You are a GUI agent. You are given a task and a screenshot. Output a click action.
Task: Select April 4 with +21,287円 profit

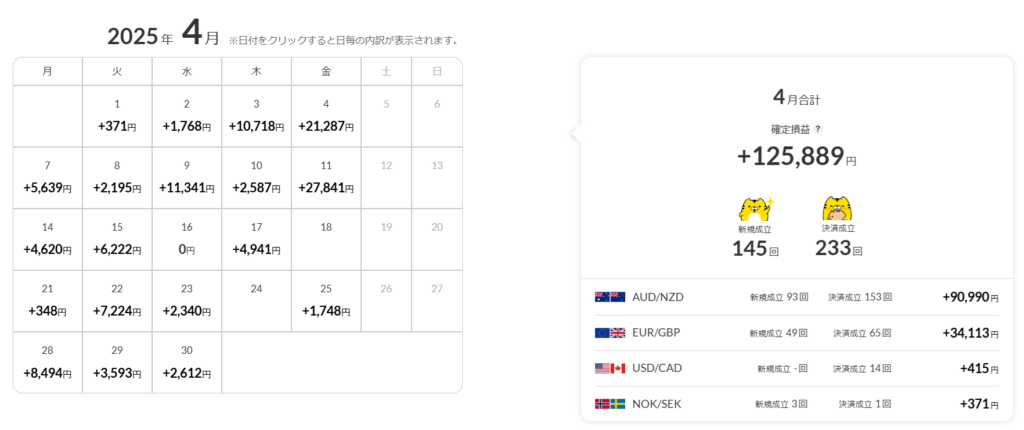click(326, 116)
